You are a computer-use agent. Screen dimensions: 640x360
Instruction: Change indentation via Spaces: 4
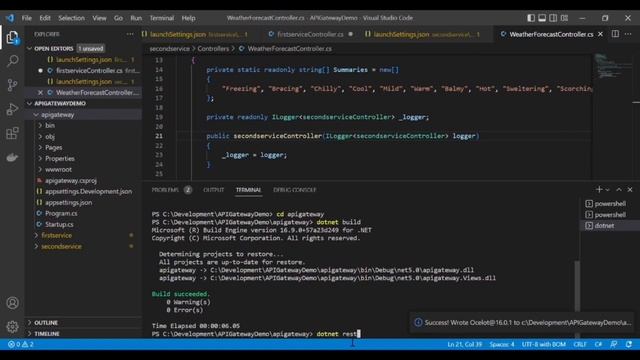point(502,344)
